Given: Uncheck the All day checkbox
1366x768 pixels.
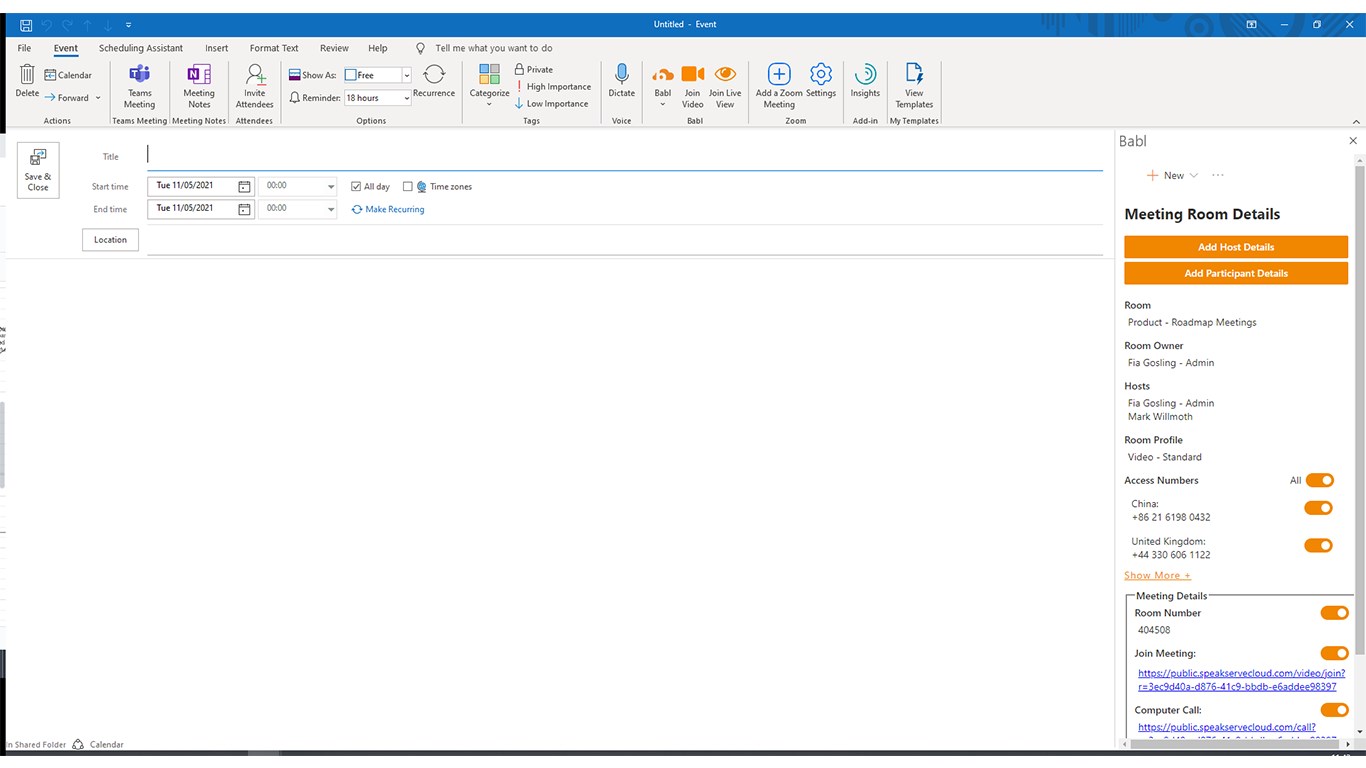Looking at the screenshot, I should (x=356, y=187).
